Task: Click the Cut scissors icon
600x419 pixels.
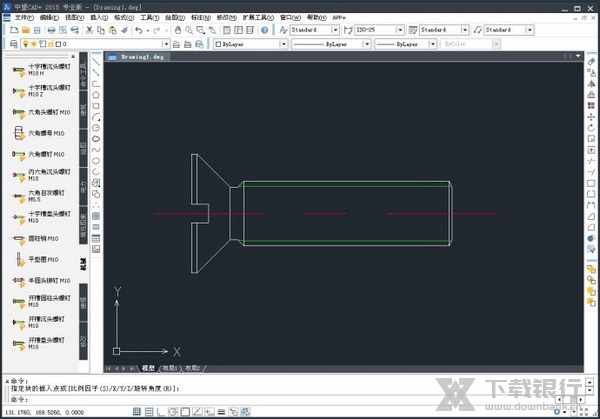Action: pos(89,30)
